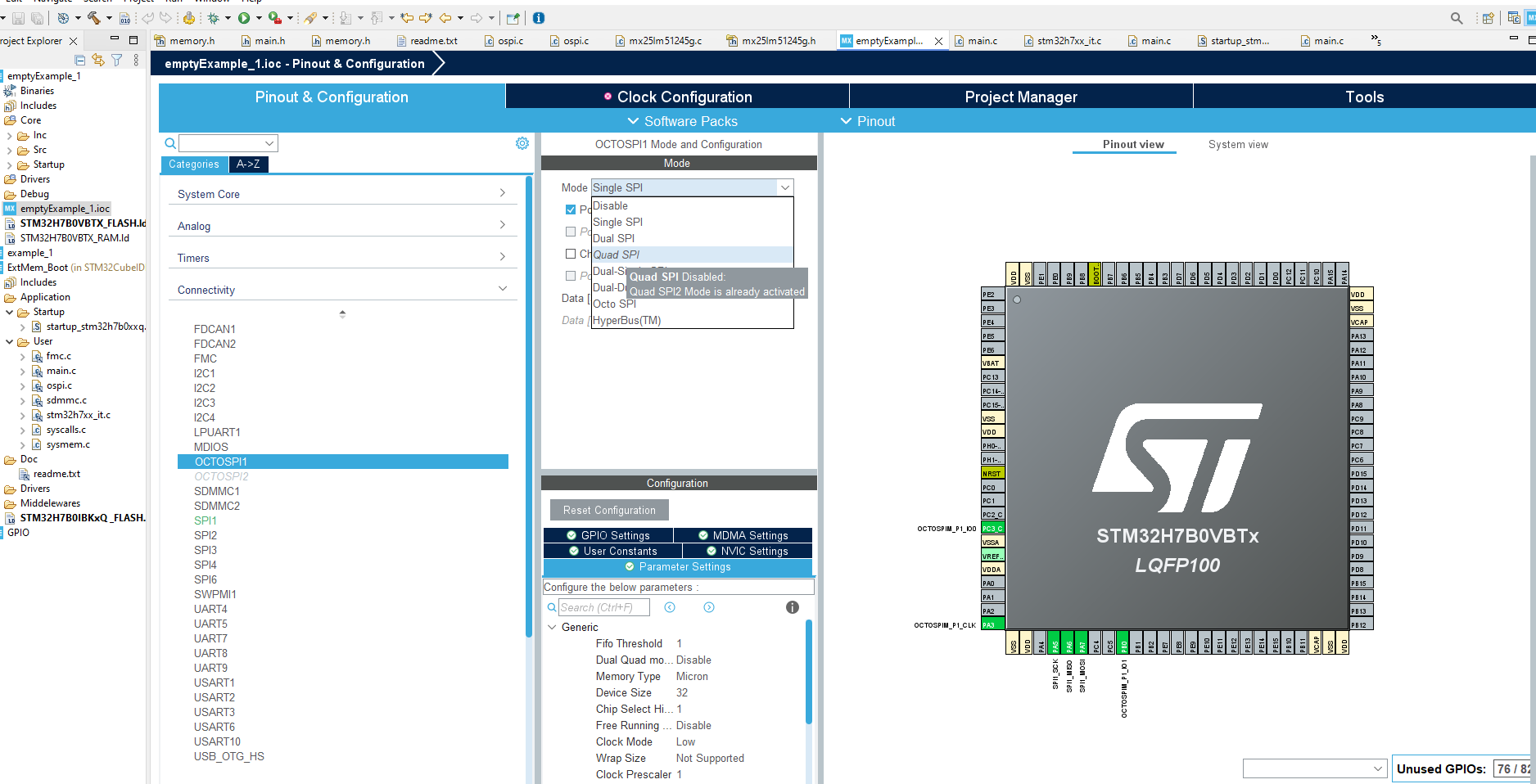Open the Pinout settings gear icon

tap(522, 142)
